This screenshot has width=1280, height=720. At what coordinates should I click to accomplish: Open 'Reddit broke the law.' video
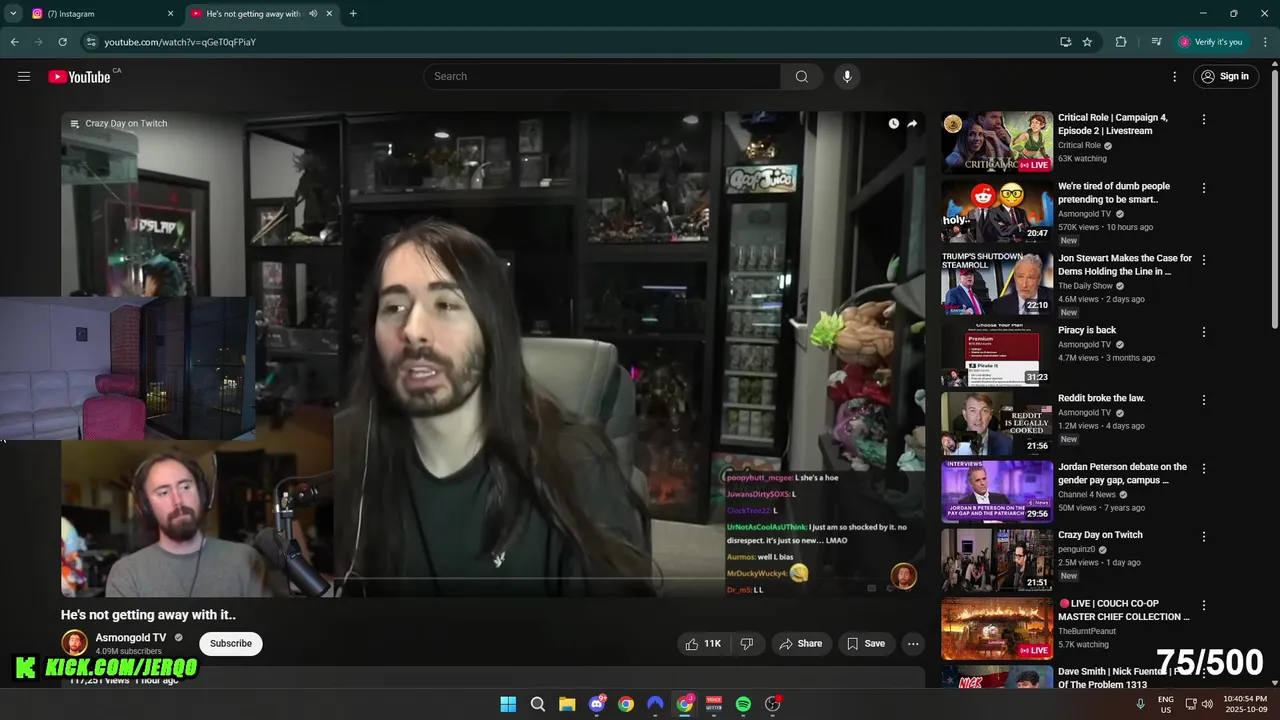[x=1101, y=398]
